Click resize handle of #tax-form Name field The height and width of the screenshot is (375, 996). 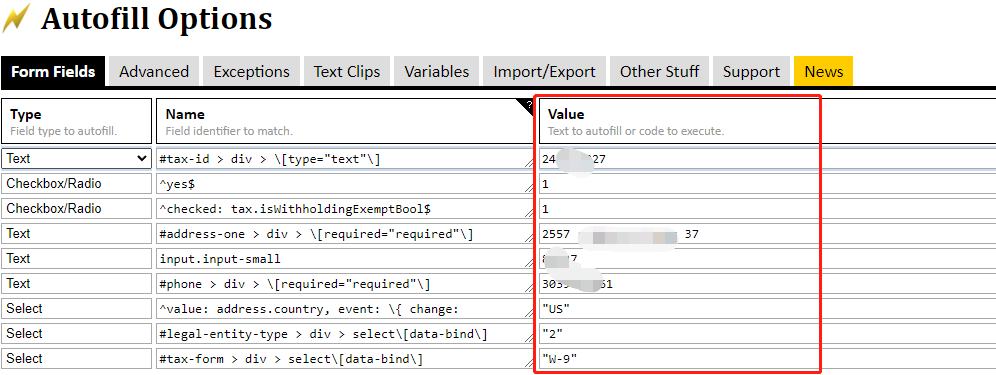529,364
